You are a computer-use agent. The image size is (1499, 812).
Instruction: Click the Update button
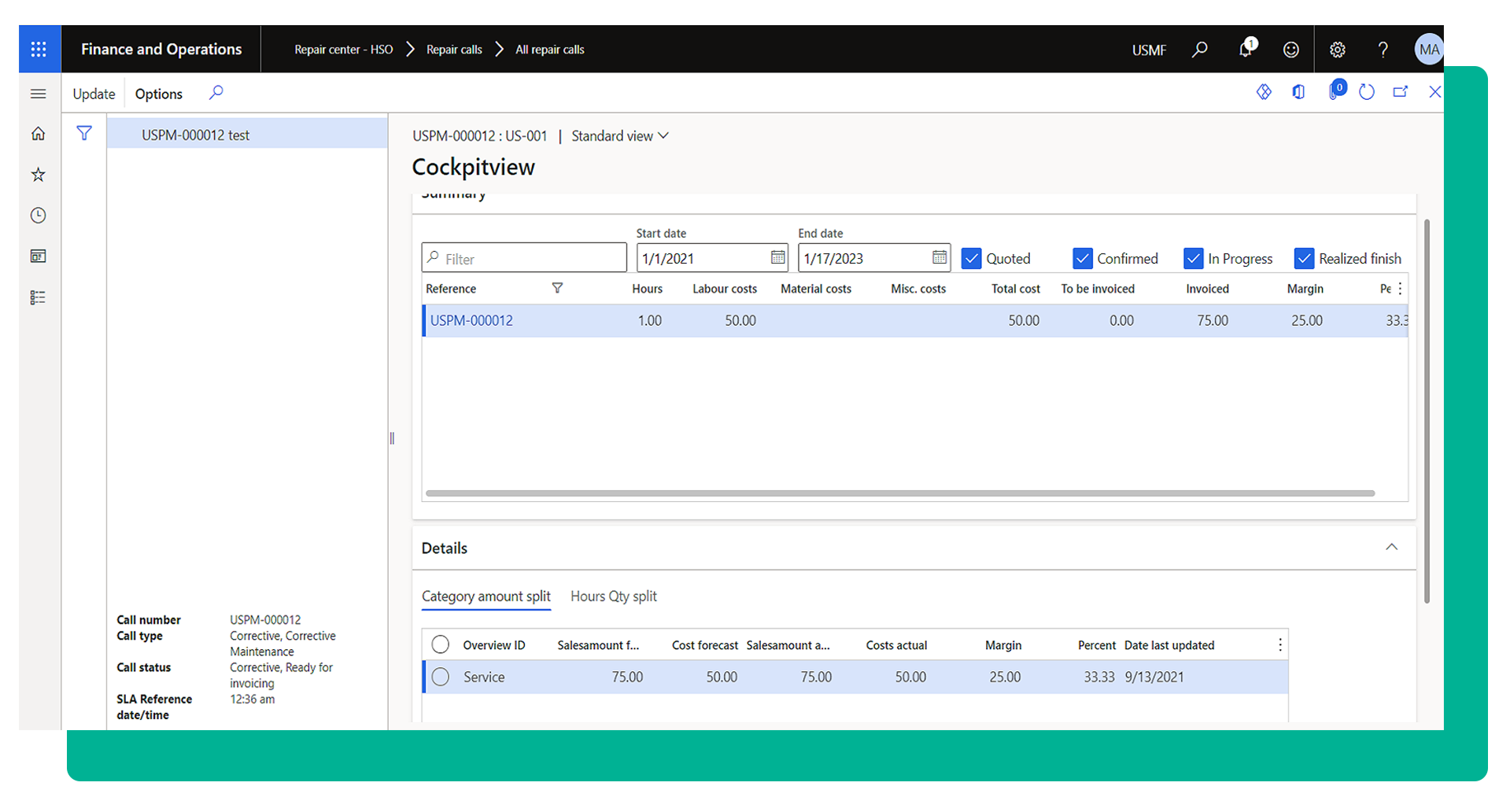pos(94,94)
